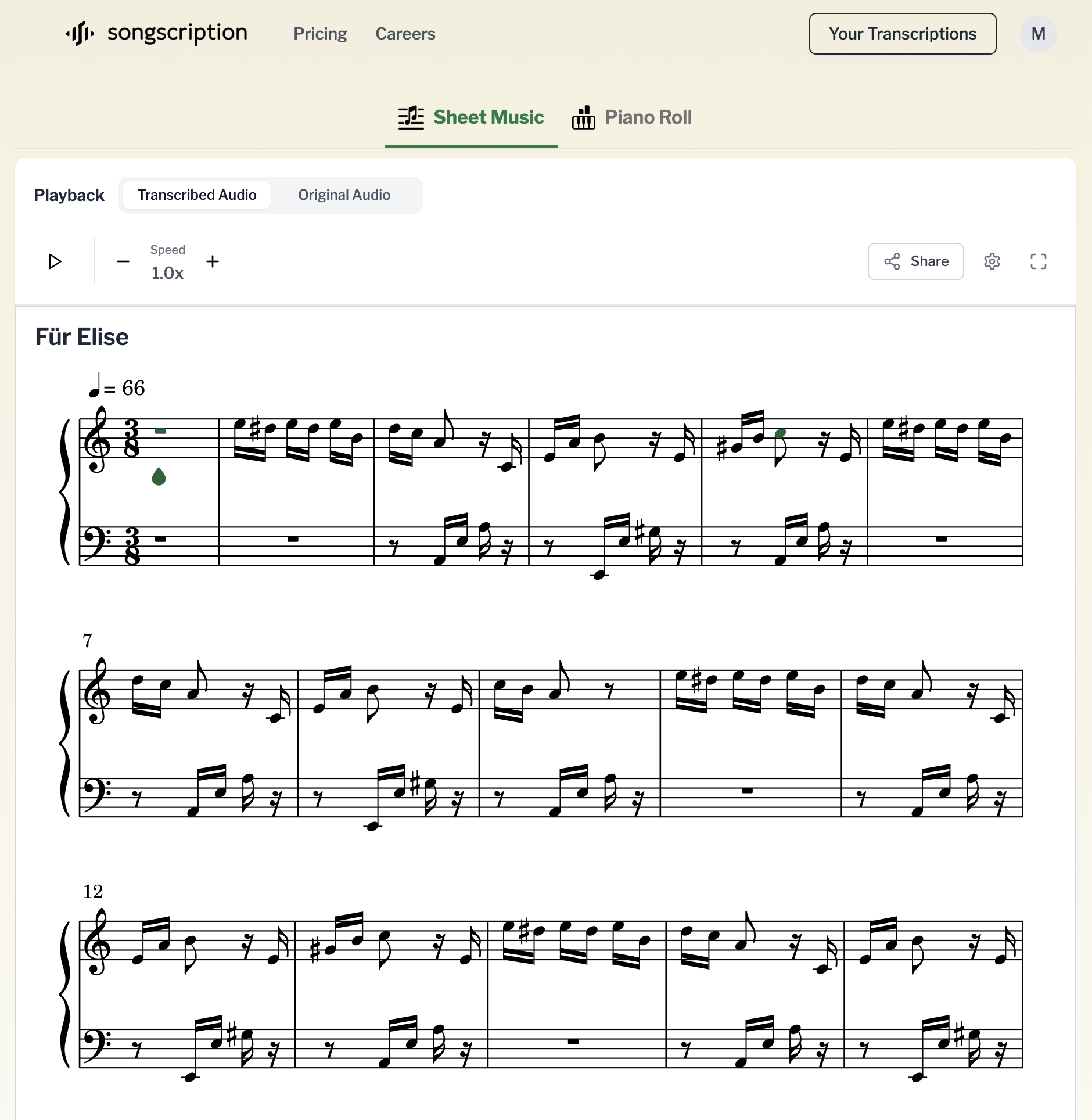Click the Für Elise title
The image size is (1092, 1120).
tap(82, 336)
